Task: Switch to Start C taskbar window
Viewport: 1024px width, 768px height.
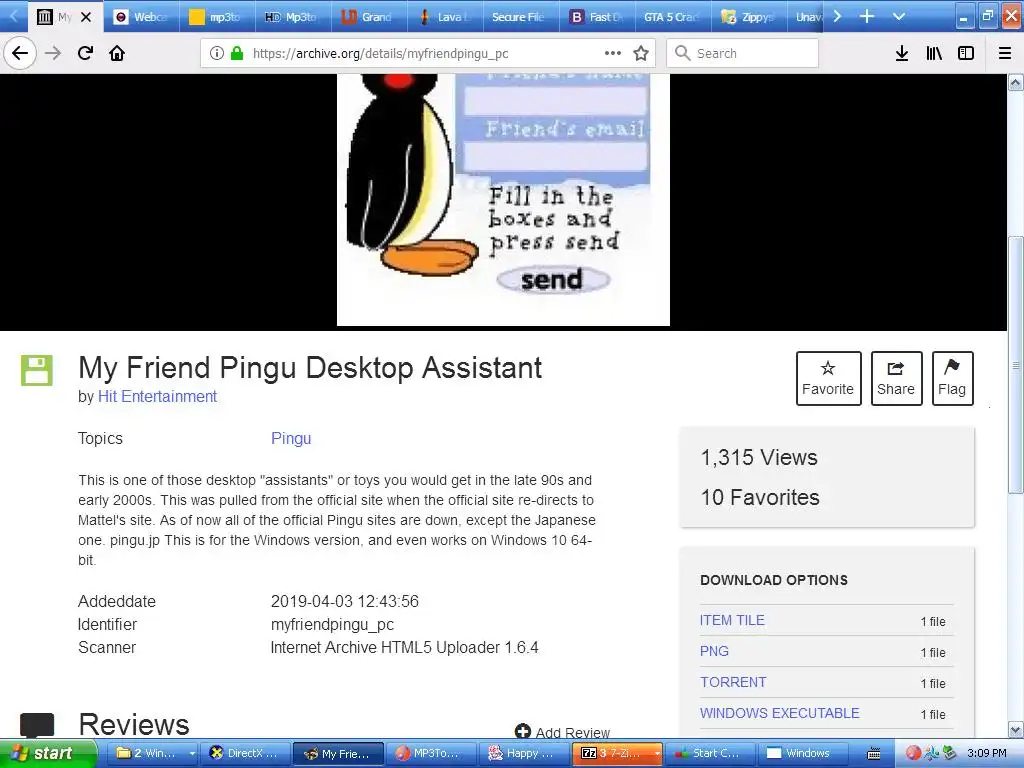Action: coord(711,753)
